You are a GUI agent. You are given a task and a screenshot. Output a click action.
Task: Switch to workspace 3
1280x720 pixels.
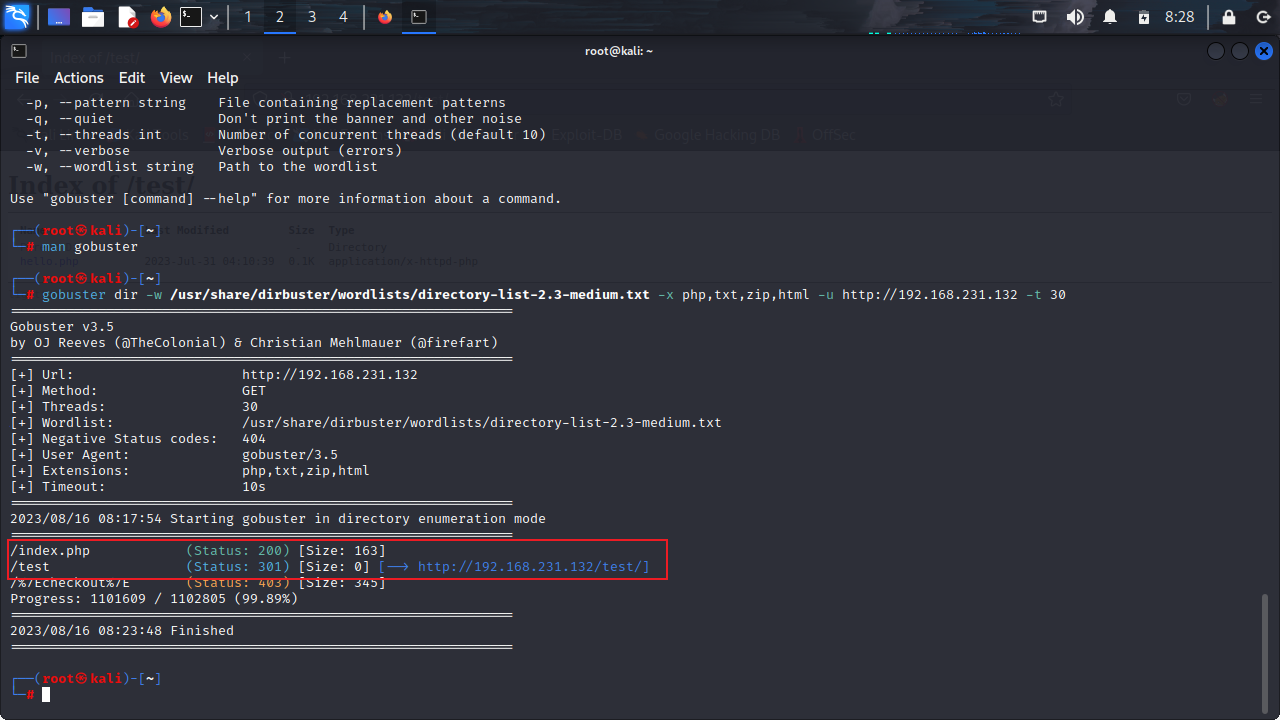coord(312,17)
